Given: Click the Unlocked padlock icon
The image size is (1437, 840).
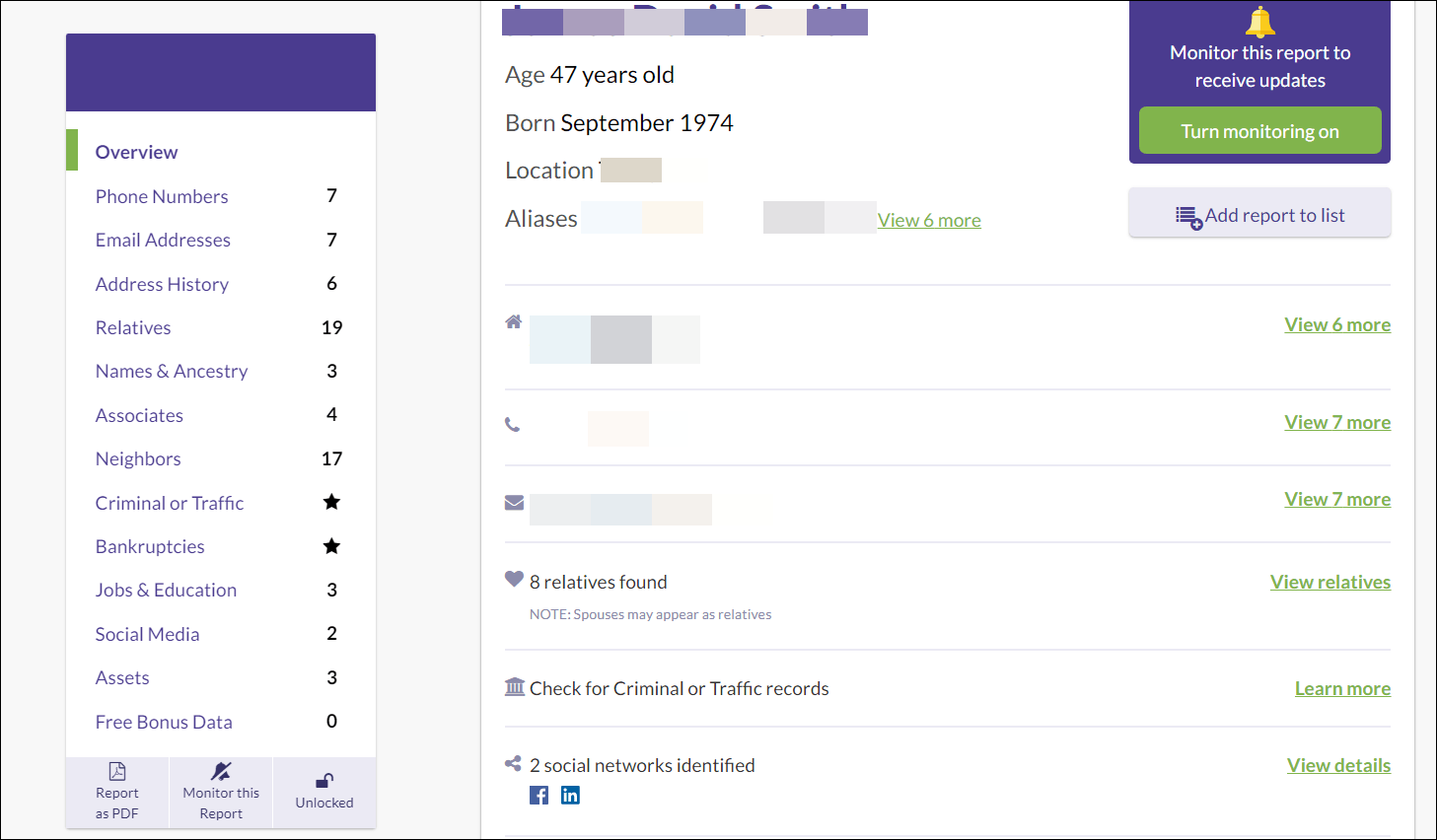Looking at the screenshot, I should [324, 781].
